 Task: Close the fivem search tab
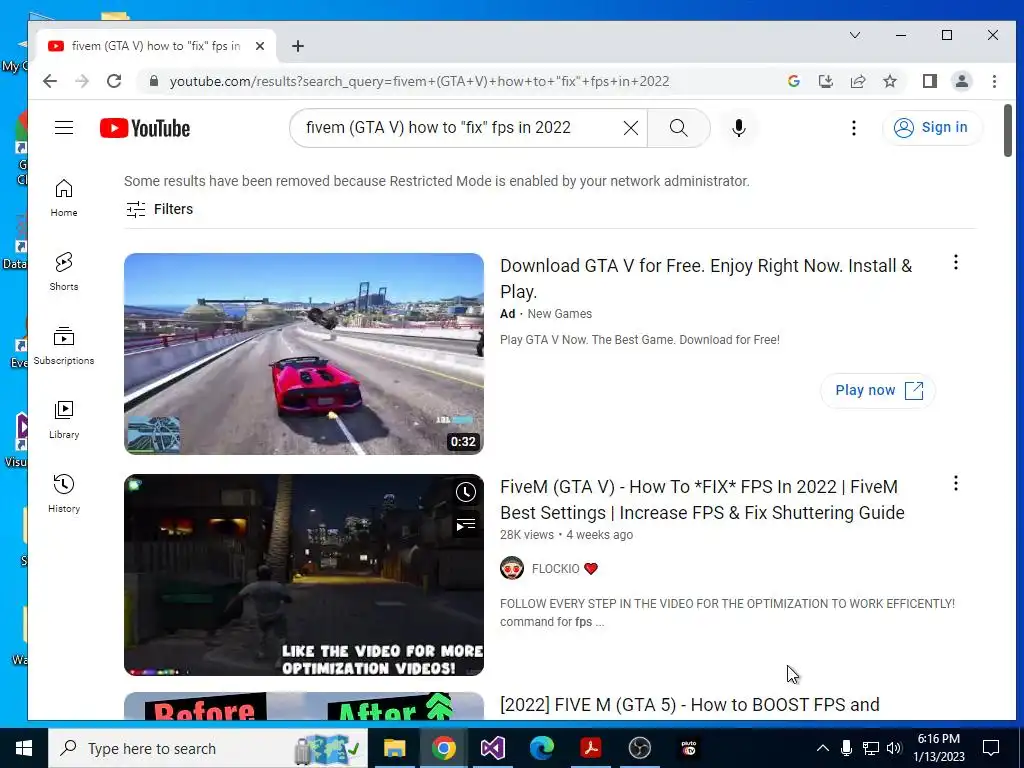260,46
